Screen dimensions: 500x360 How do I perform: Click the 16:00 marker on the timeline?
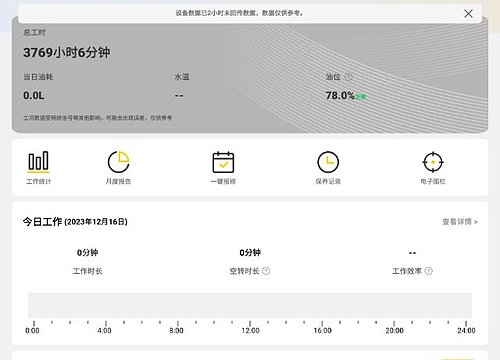tap(322, 330)
